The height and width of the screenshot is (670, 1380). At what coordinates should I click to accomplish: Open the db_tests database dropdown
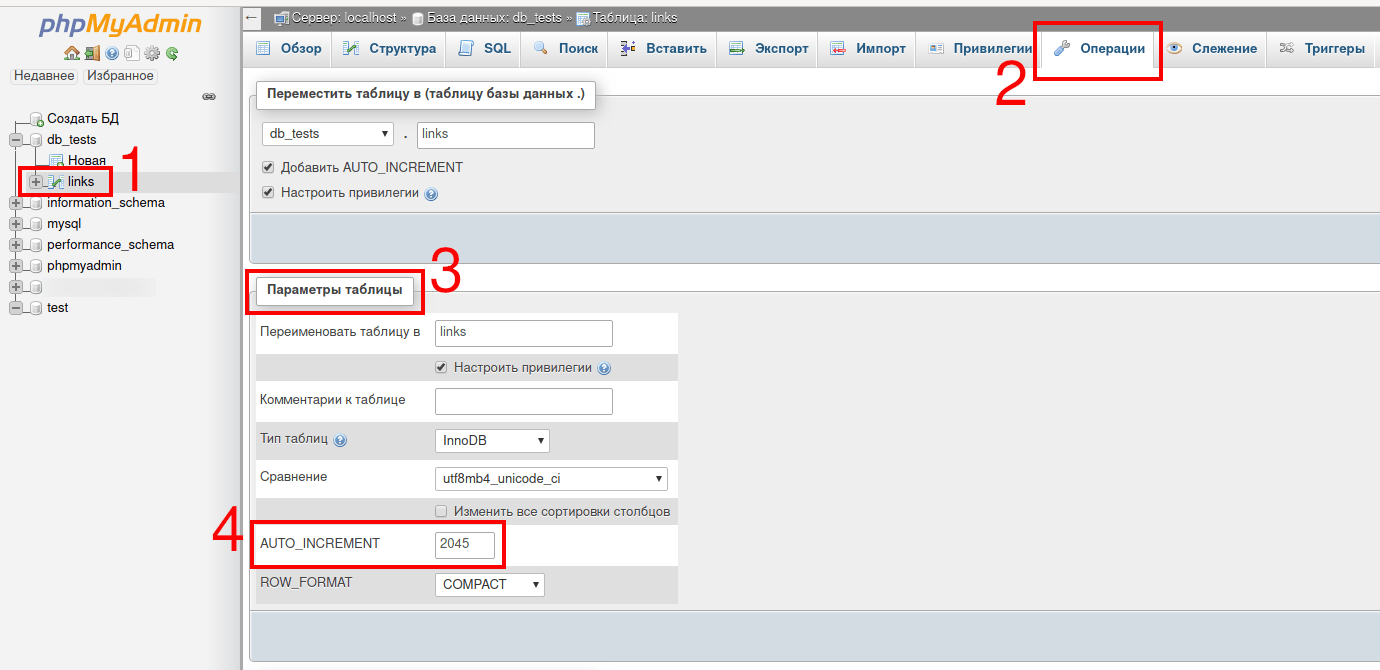pos(327,133)
